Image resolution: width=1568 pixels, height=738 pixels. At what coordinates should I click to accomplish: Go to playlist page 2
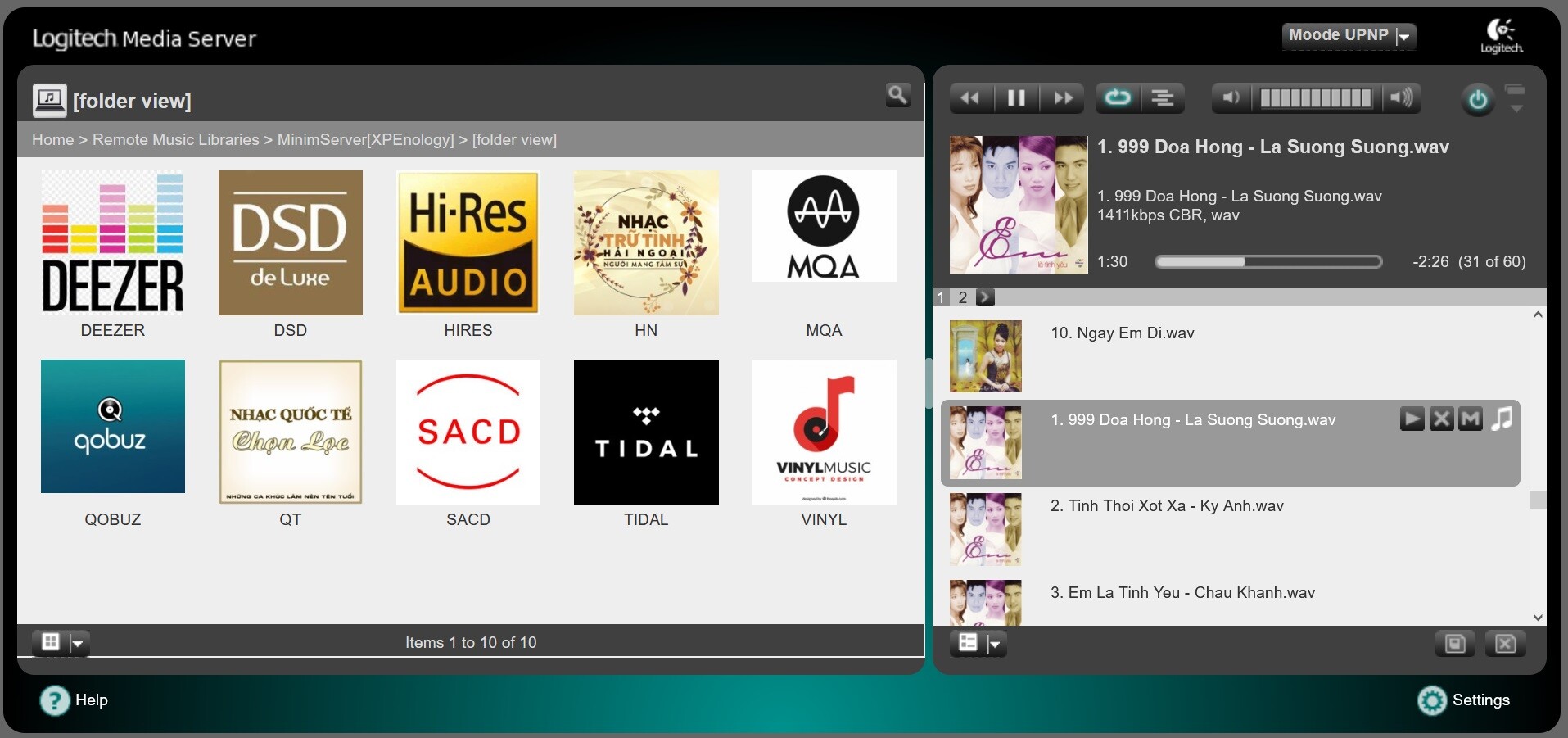(x=963, y=297)
